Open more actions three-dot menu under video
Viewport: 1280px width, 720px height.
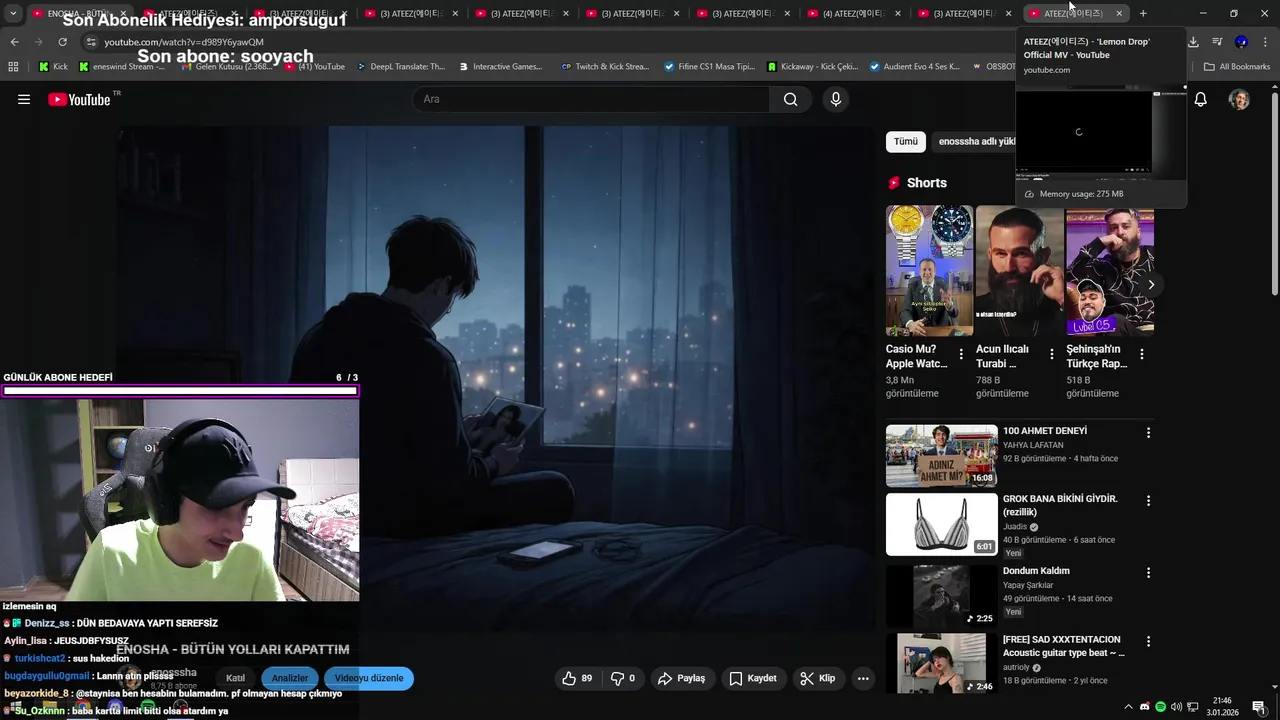863,678
